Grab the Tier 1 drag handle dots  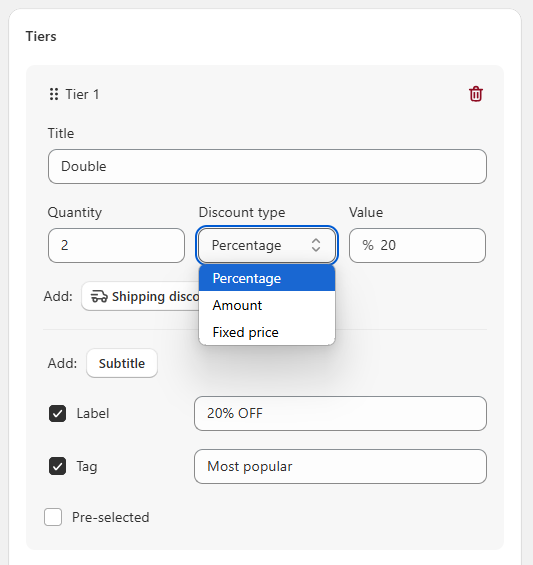(x=54, y=94)
